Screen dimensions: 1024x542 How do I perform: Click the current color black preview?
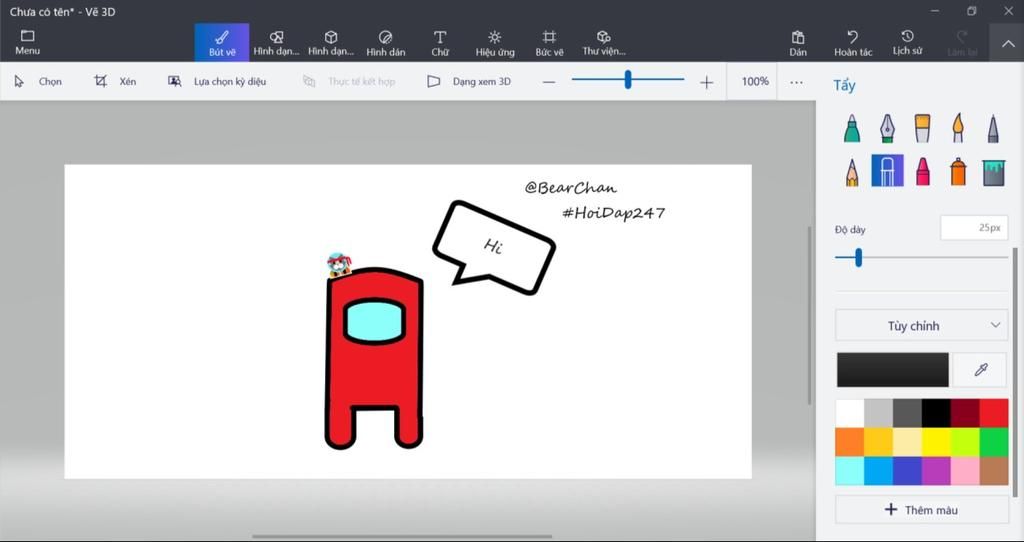pyautogui.click(x=893, y=370)
